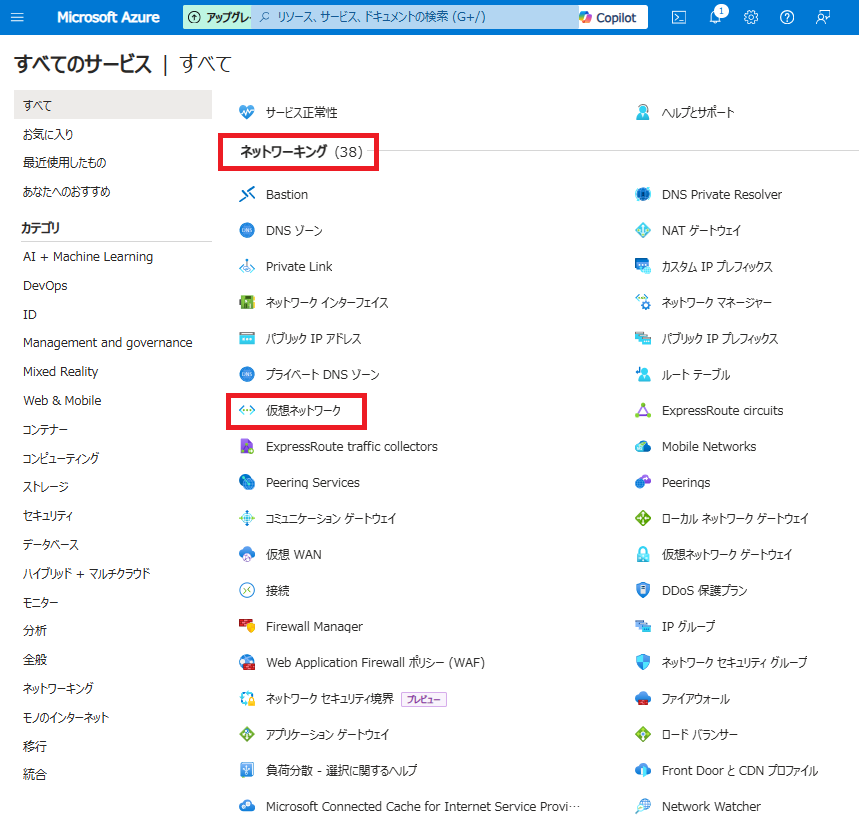Click the Firewall Manager icon

click(247, 626)
